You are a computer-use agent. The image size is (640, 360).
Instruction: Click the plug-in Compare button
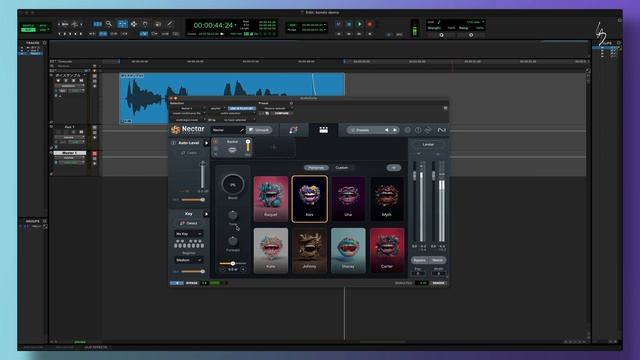click(281, 113)
